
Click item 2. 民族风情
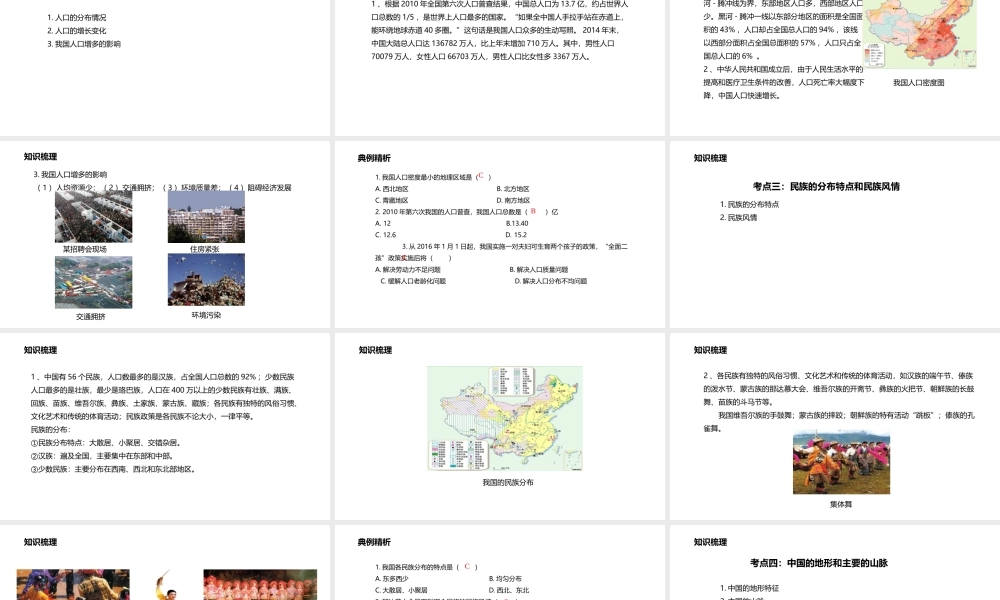pyautogui.click(x=739, y=217)
